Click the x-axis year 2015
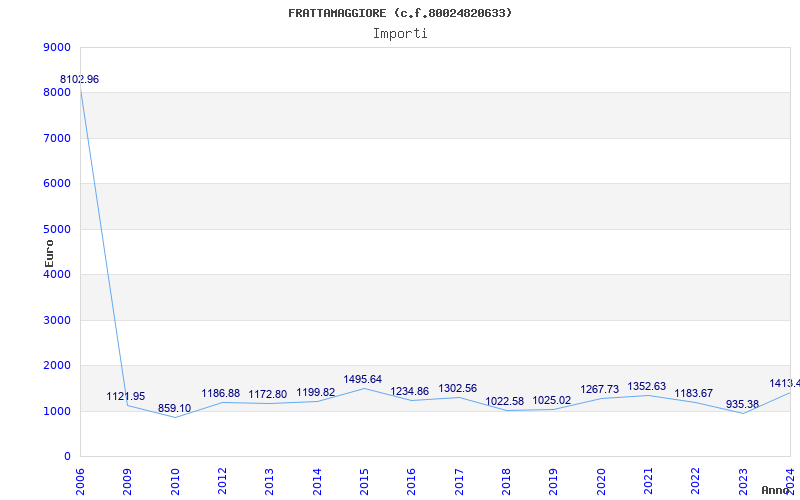The width and height of the screenshot is (800, 500). click(x=364, y=482)
